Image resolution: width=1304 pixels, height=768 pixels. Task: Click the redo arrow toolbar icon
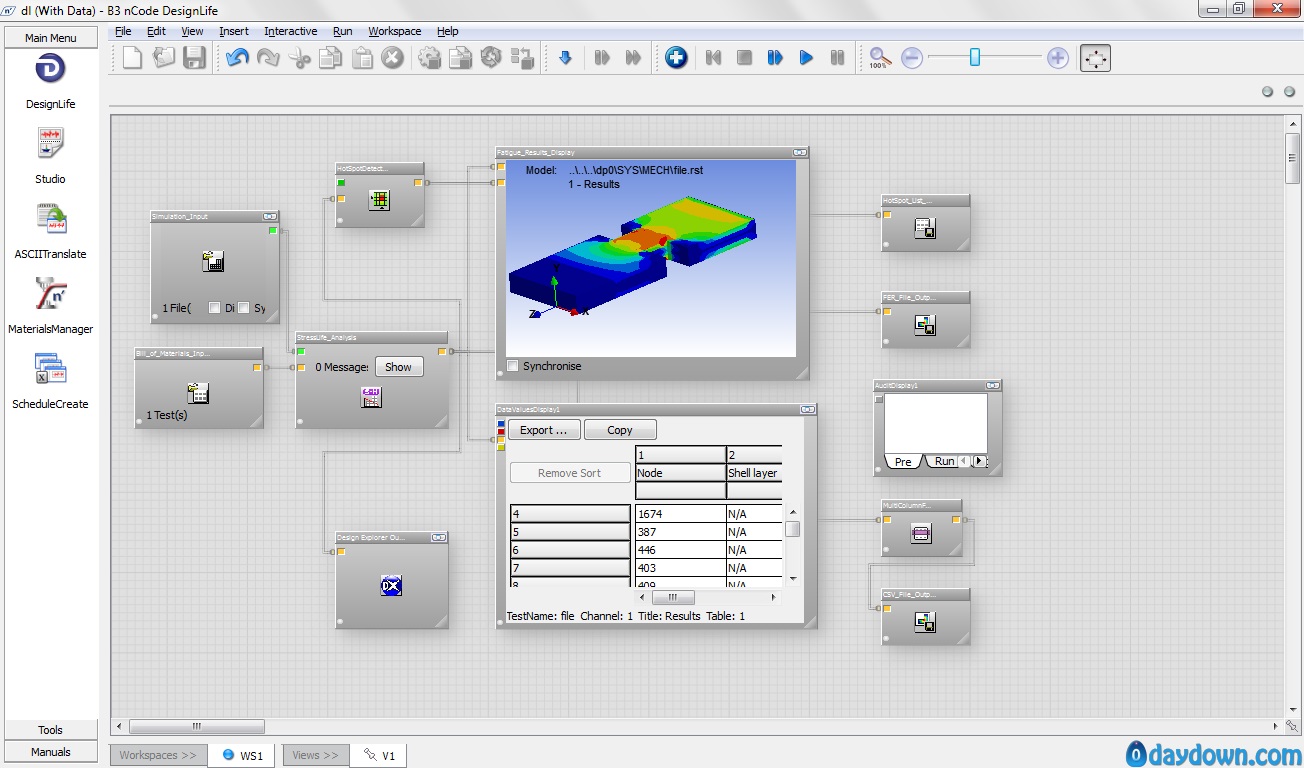tap(268, 58)
